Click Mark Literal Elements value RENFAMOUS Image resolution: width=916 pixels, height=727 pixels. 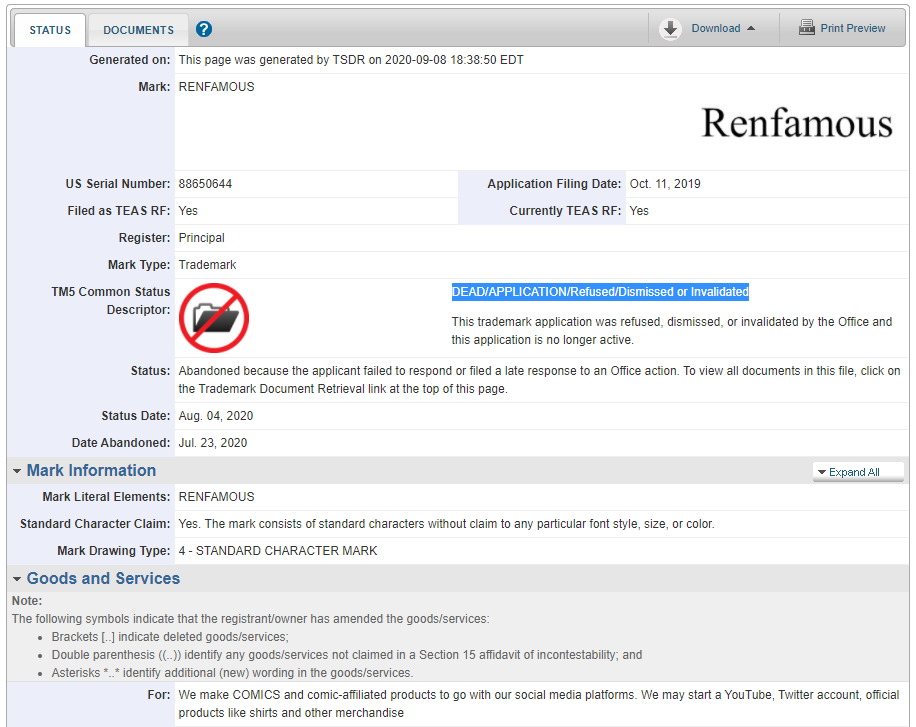click(x=216, y=497)
